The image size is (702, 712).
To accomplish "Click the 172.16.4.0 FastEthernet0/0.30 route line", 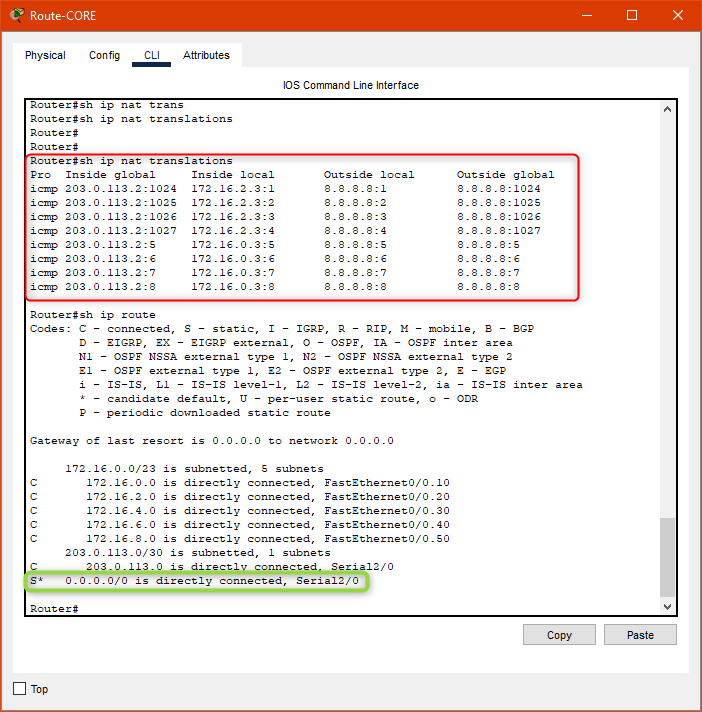I will 240,511.
